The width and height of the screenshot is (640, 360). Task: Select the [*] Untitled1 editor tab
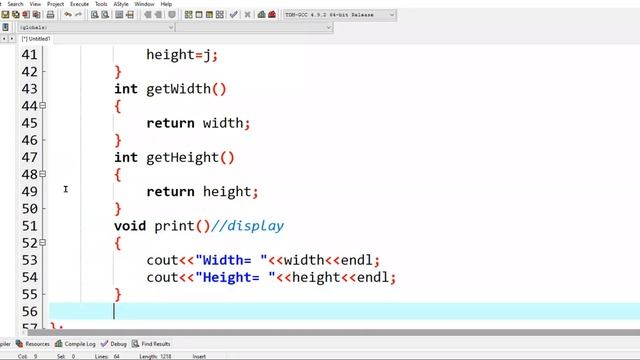click(36, 39)
